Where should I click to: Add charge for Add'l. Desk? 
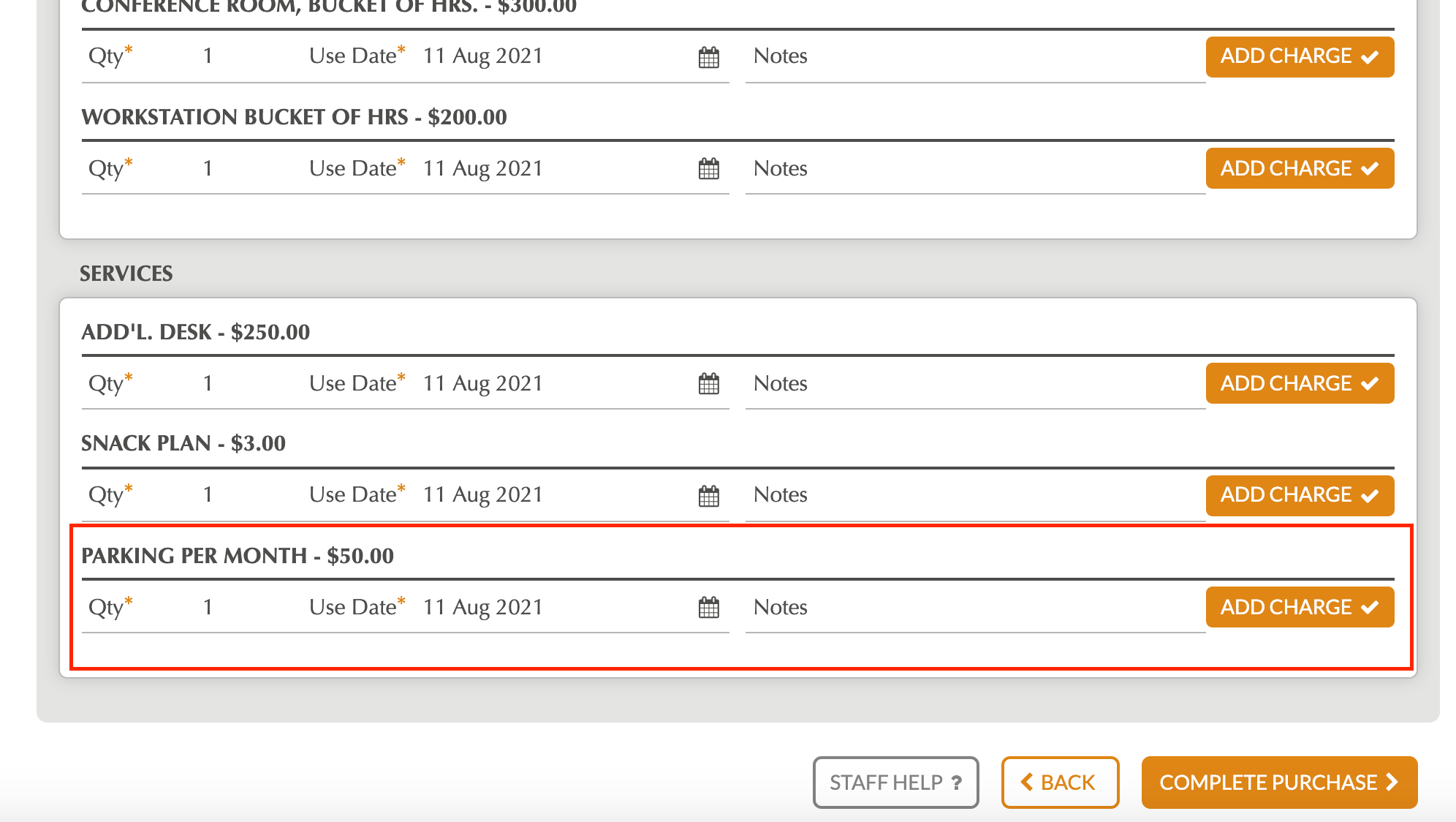pos(1299,383)
